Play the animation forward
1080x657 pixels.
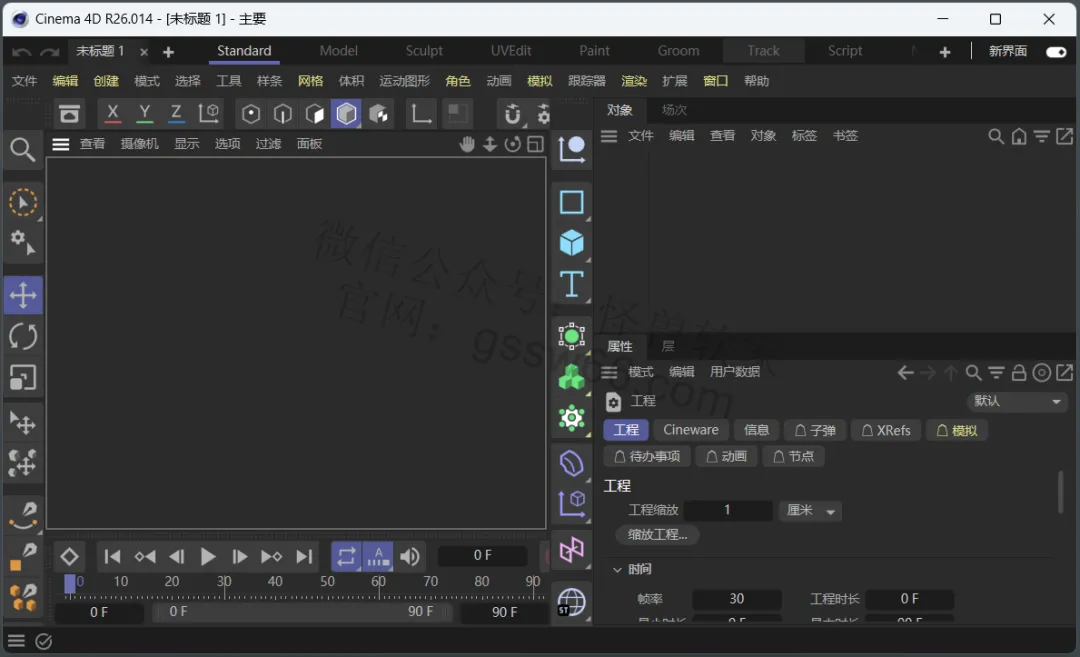(207, 556)
